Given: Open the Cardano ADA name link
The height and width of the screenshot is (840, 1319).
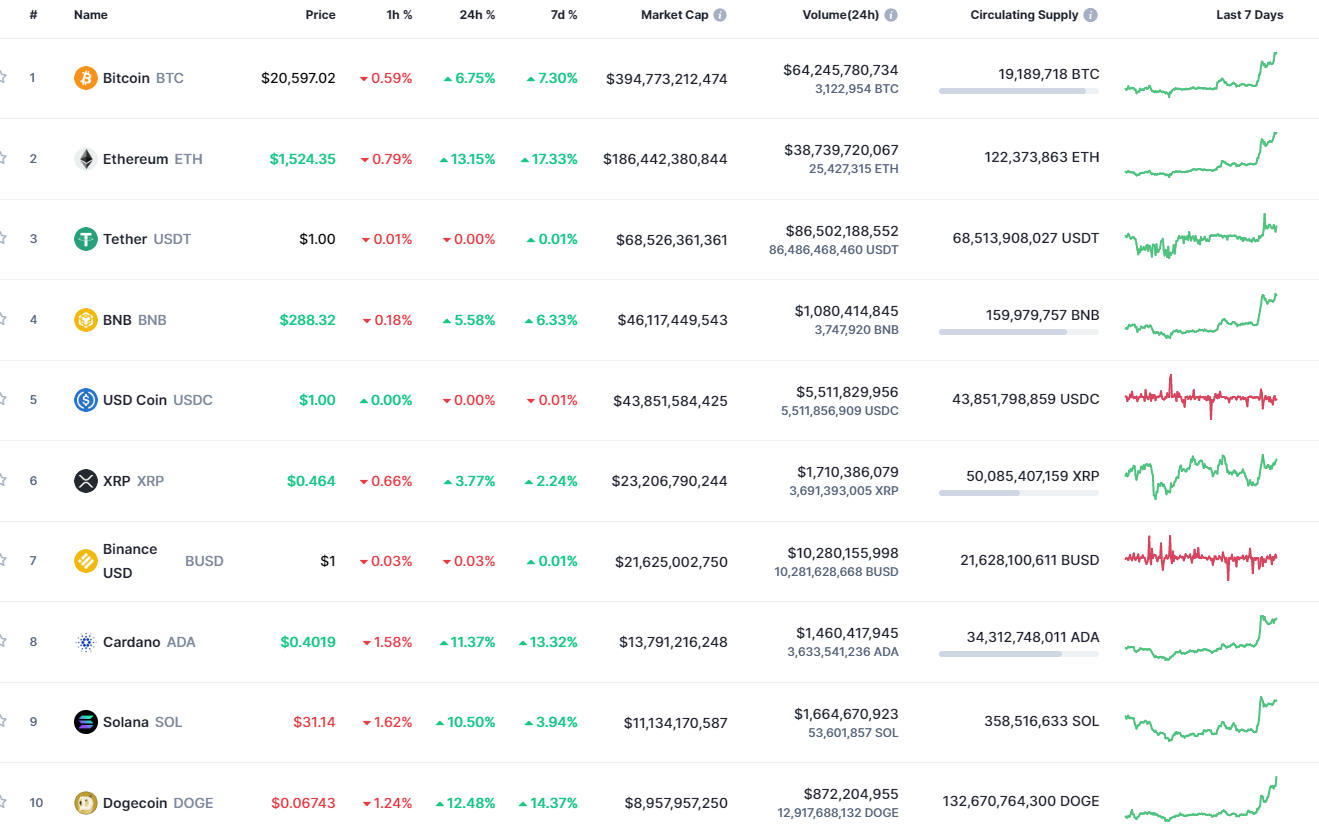Looking at the screenshot, I should (x=131, y=641).
